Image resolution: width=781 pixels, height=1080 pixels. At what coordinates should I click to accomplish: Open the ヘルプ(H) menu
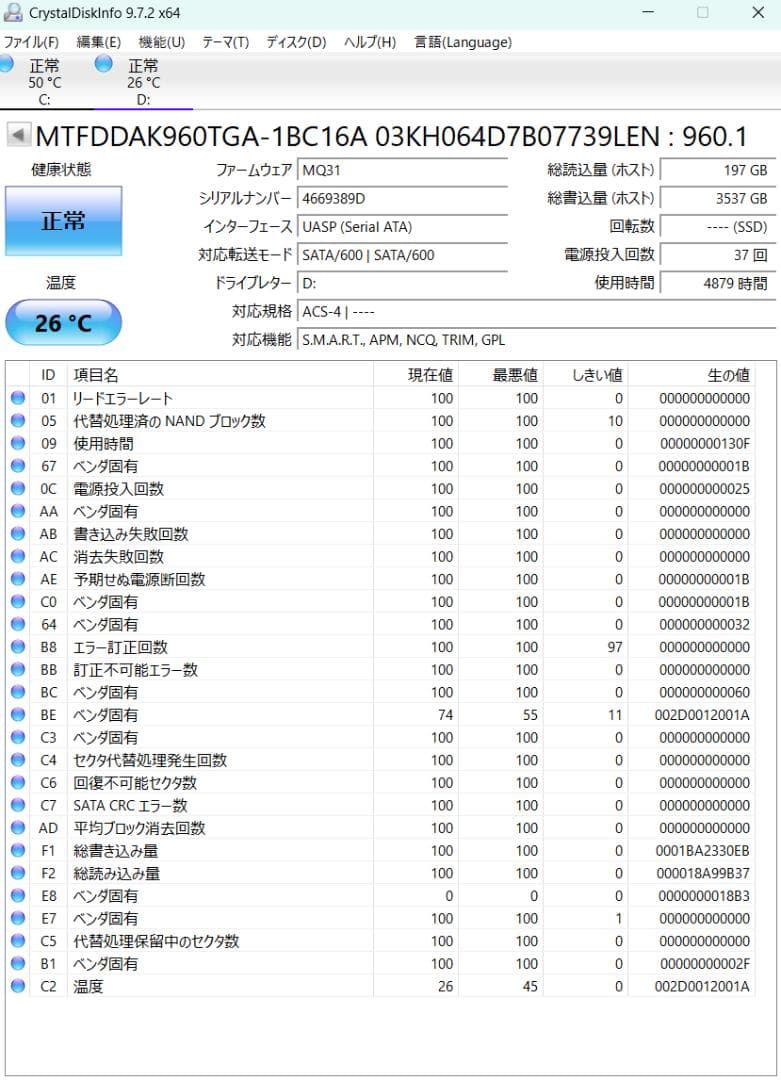pyautogui.click(x=370, y=42)
